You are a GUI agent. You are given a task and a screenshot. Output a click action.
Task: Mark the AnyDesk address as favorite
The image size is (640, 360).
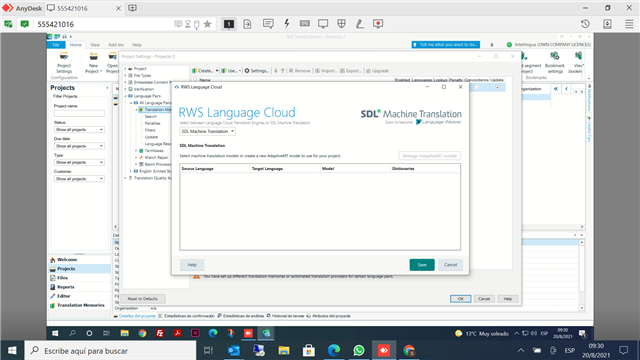pos(207,24)
